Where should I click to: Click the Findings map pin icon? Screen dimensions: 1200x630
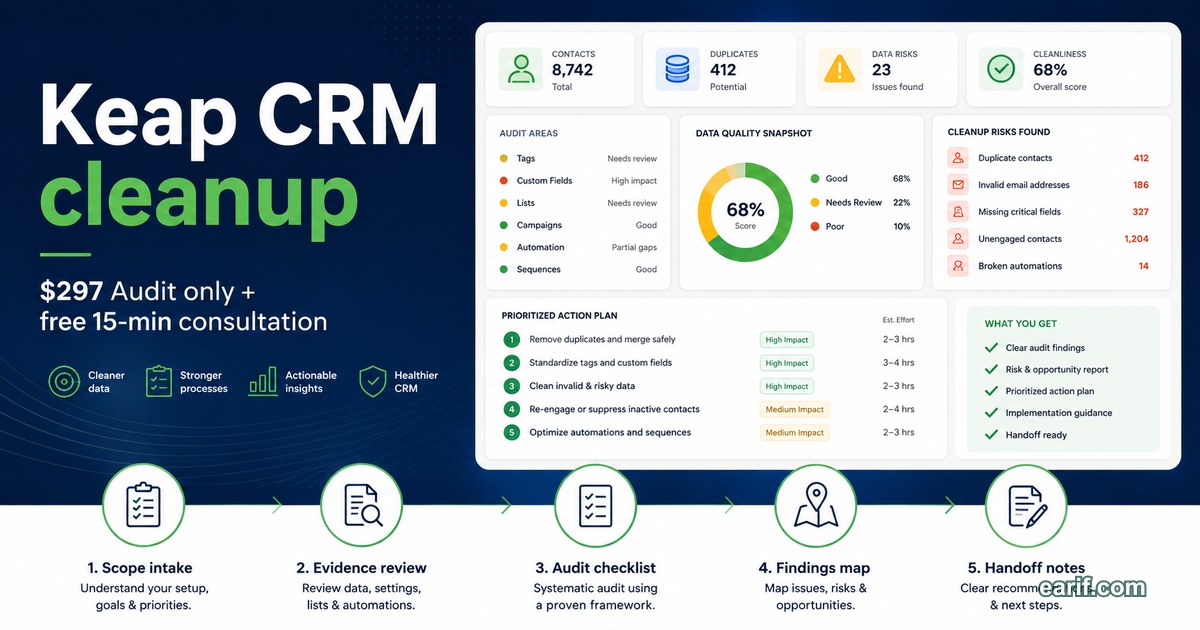(815, 505)
